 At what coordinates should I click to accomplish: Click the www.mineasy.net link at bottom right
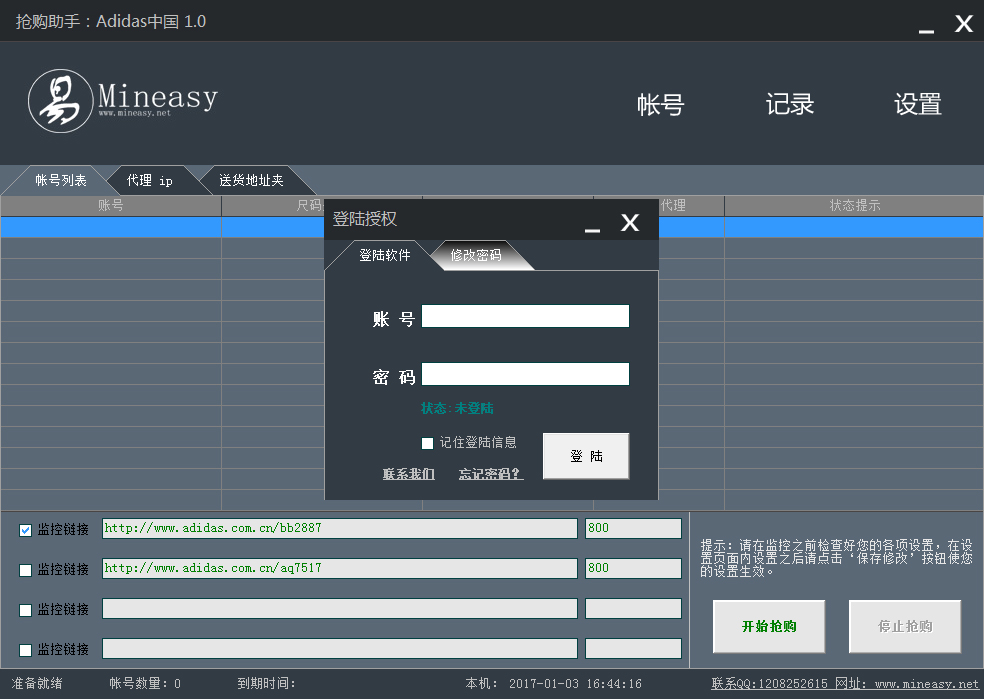point(928,683)
